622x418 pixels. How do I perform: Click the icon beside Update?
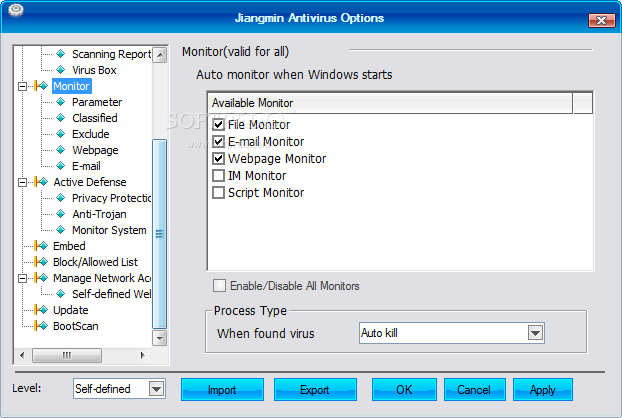41,310
